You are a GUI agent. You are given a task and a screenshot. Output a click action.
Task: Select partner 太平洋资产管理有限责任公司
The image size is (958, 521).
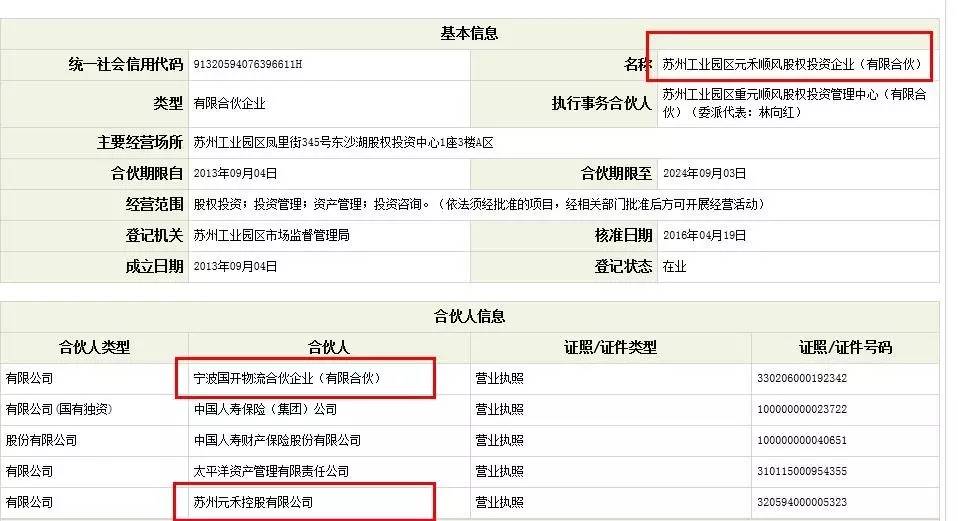tap(271, 472)
